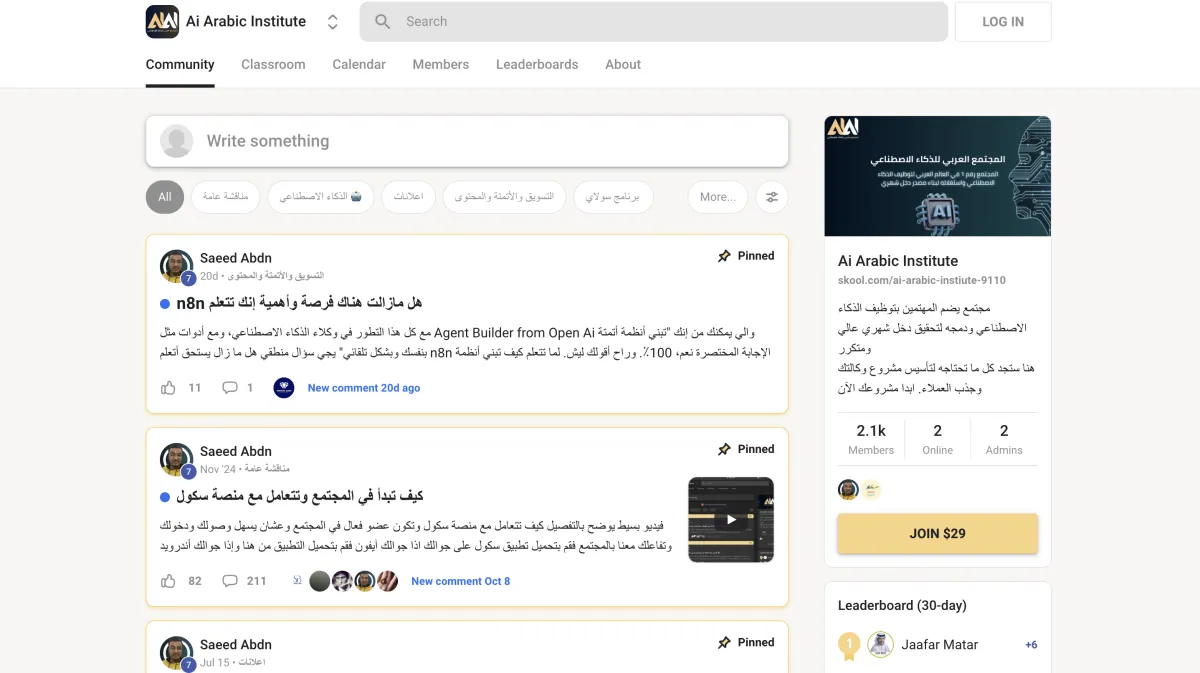1200x673 pixels.
Task: Play the video thumbnail on Skool guide post
Action: 731,519
